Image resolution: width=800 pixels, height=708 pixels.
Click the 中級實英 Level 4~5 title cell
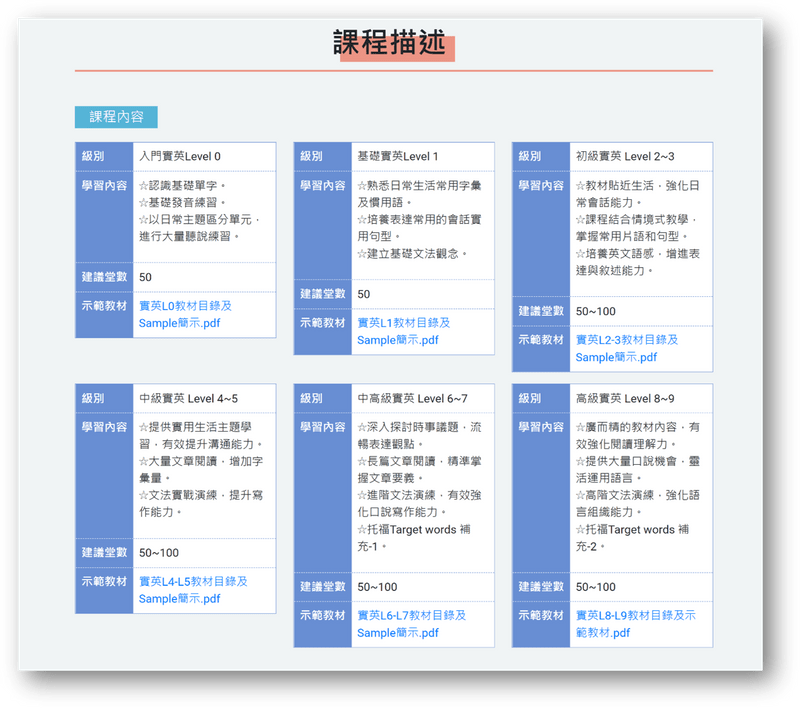(188, 398)
